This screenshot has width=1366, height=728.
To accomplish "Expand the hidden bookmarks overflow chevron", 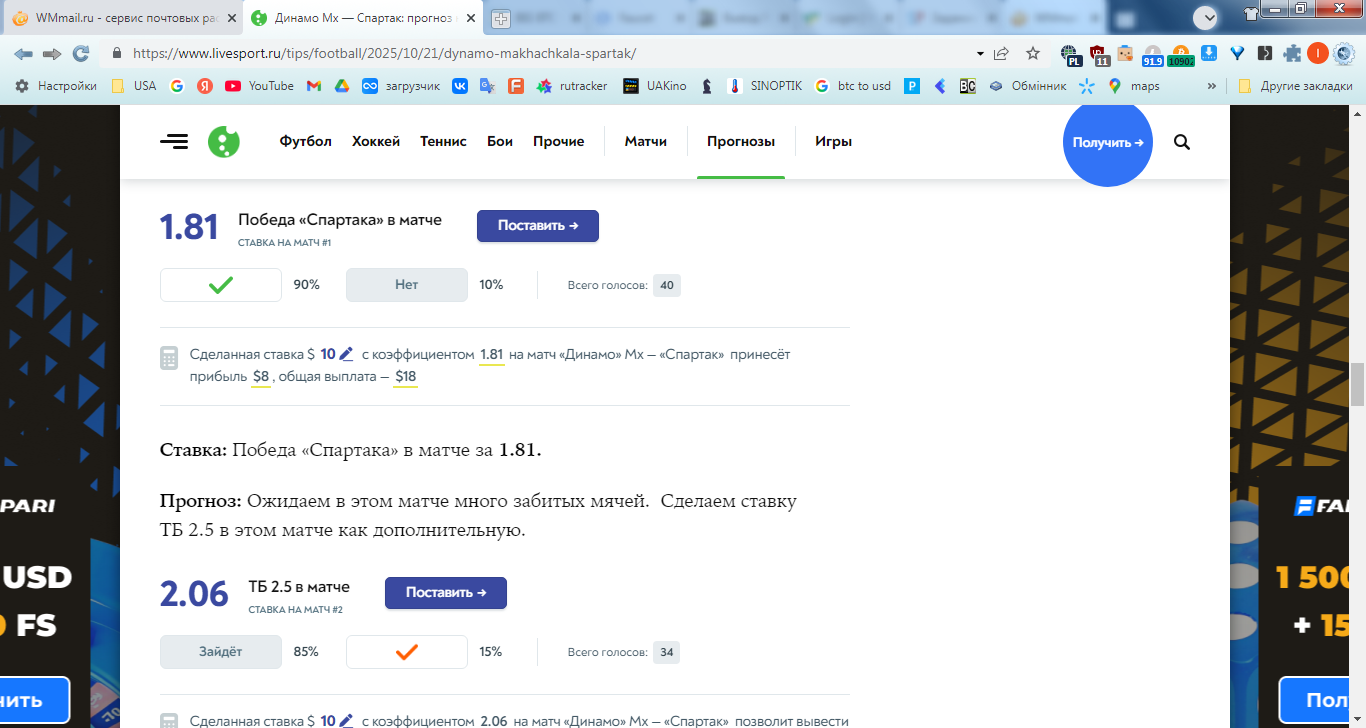I will point(1213,86).
